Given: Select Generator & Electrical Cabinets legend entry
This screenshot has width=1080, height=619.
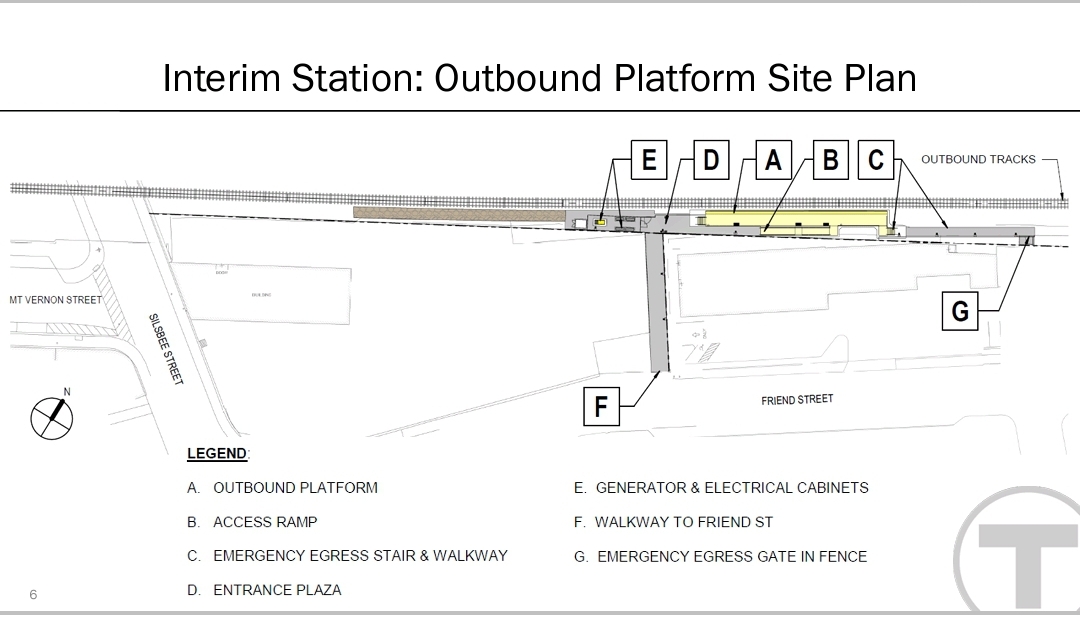Looking at the screenshot, I should [721, 488].
